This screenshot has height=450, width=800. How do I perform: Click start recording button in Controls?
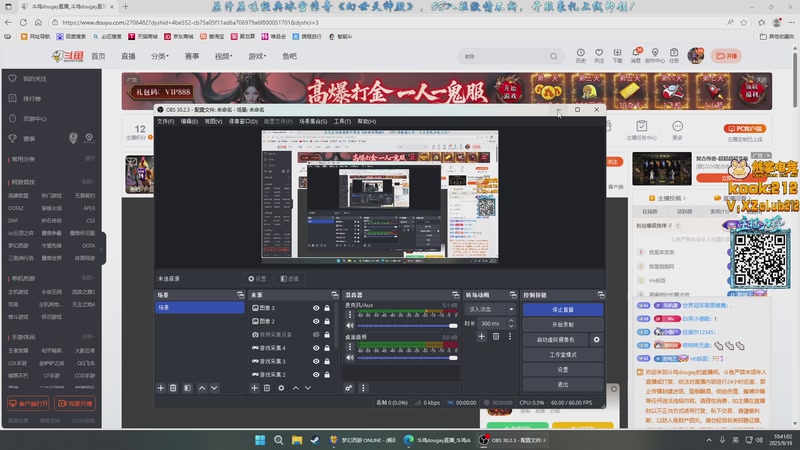point(563,324)
